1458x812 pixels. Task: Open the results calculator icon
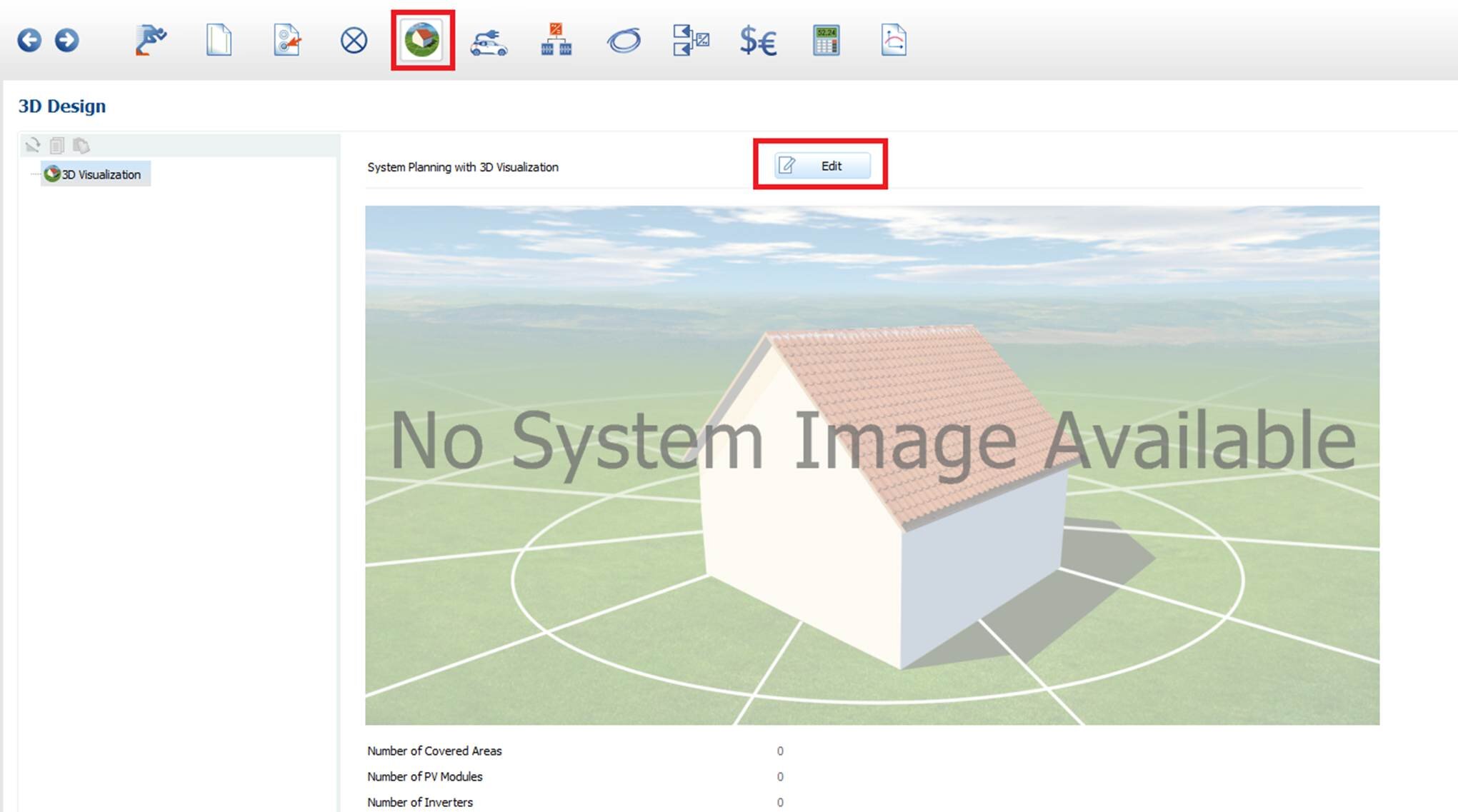coord(826,40)
